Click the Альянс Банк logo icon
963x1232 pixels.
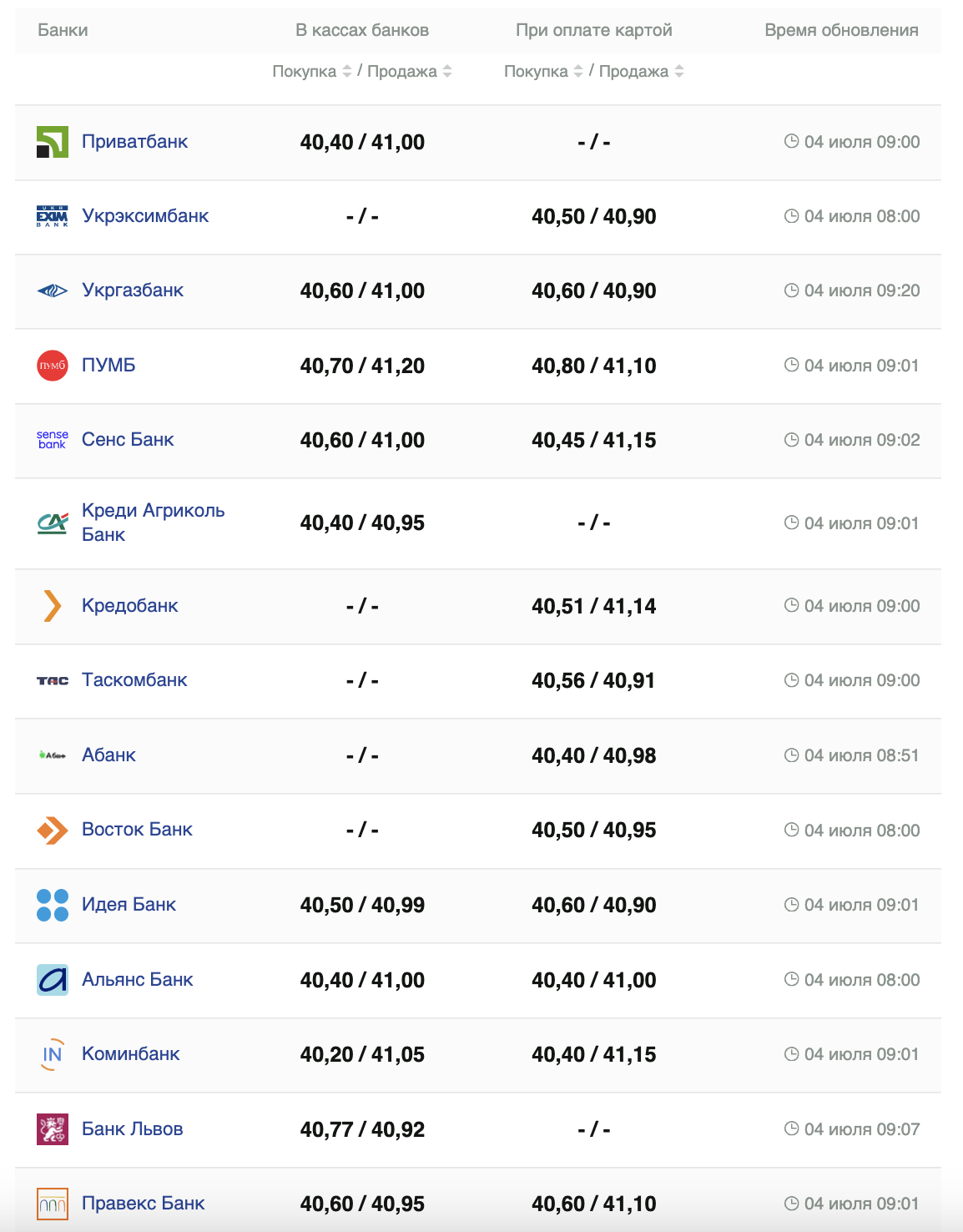pos(53,980)
